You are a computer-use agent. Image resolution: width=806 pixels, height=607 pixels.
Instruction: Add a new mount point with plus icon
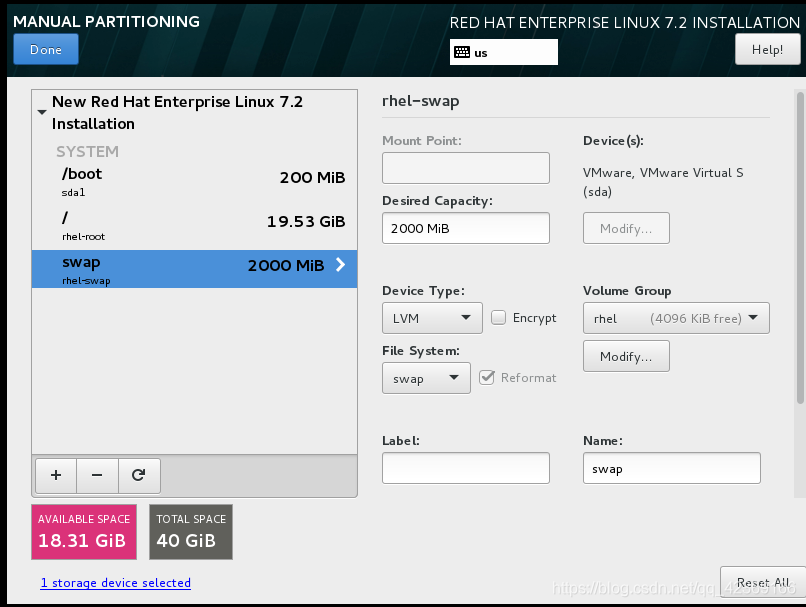[x=56, y=475]
